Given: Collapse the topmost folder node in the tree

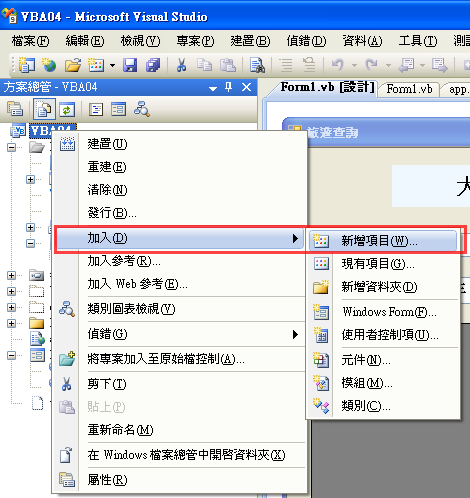Looking at the screenshot, I should [x=11, y=147].
